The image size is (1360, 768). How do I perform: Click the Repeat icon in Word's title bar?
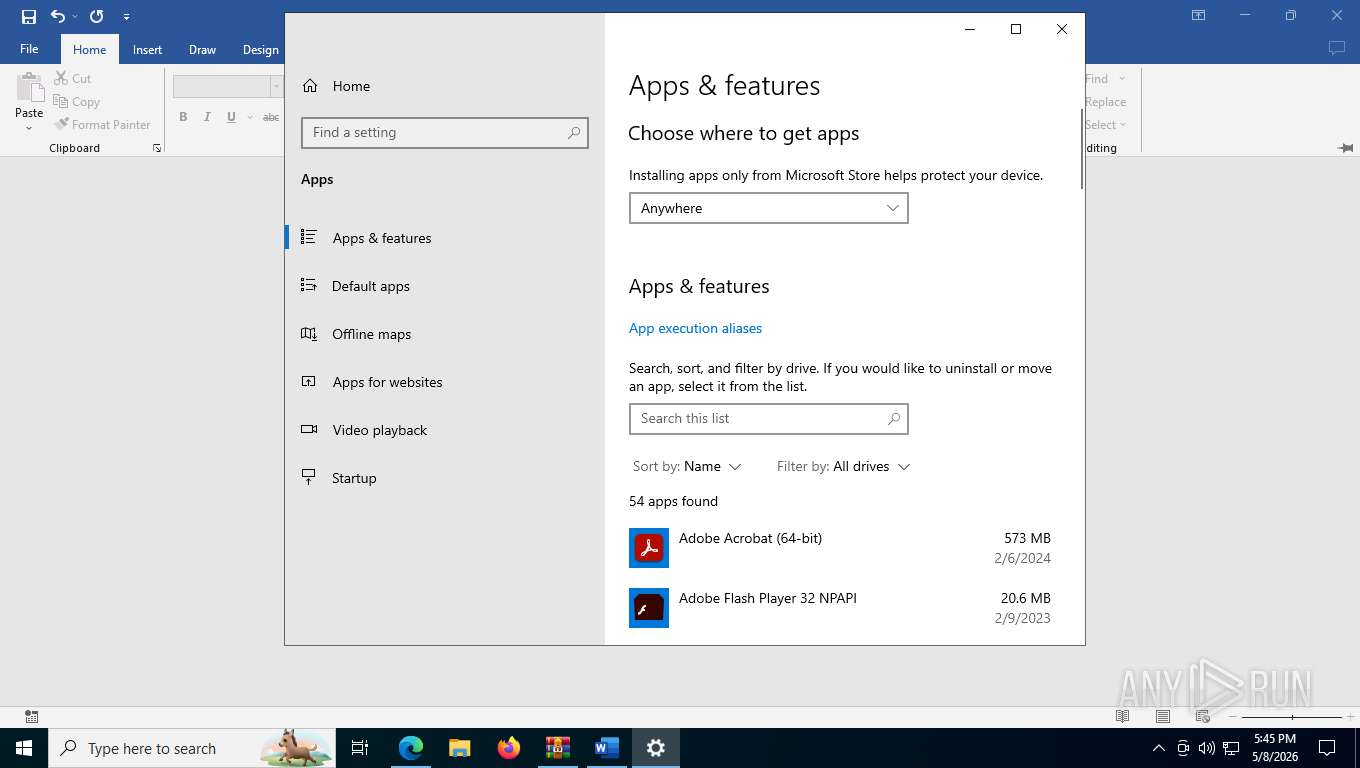[96, 16]
